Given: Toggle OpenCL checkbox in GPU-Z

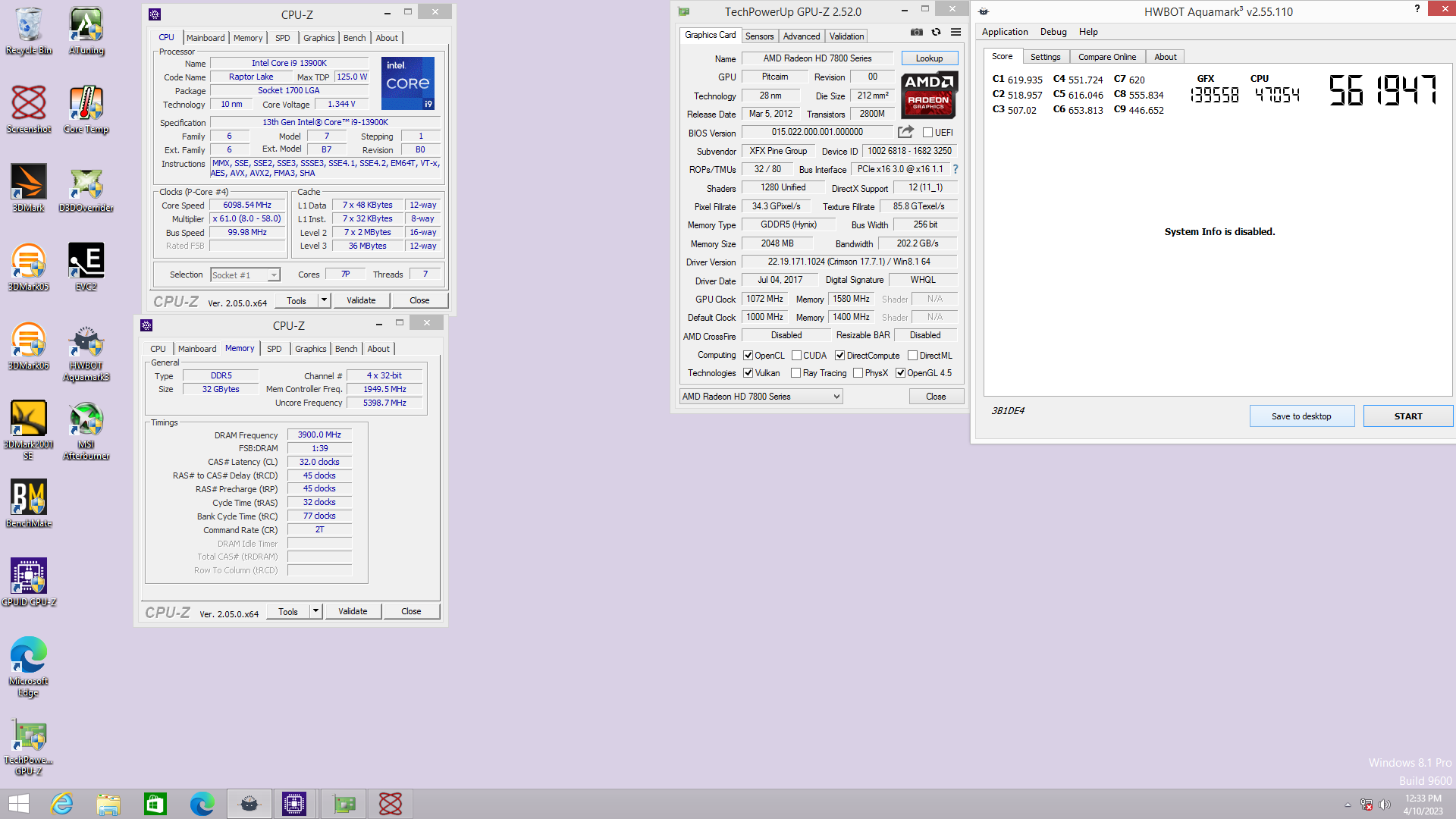Looking at the screenshot, I should click(748, 356).
